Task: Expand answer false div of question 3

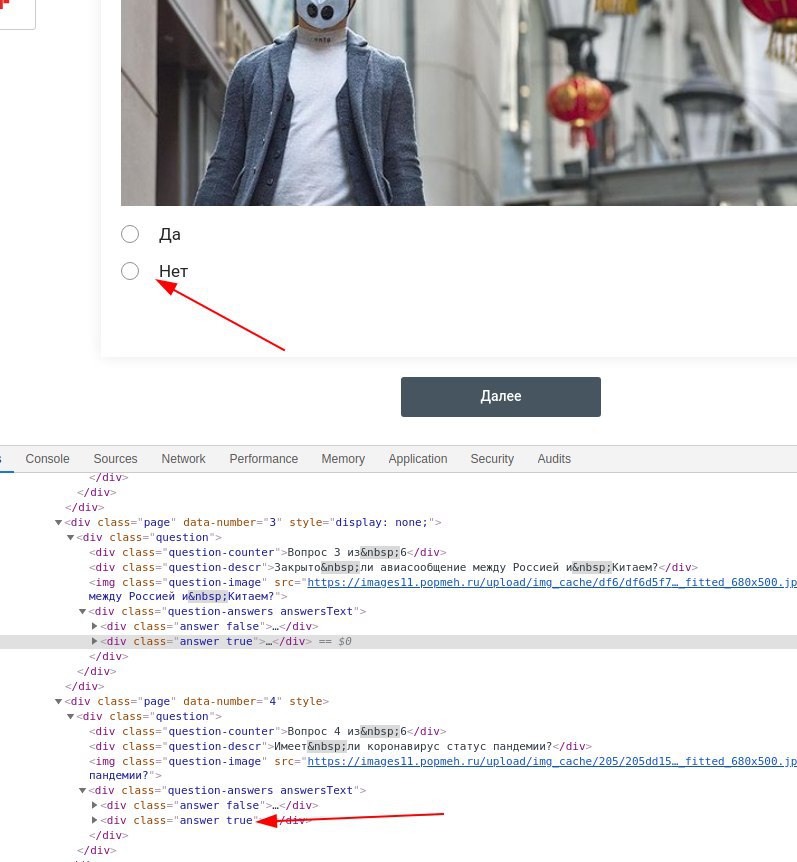Action: [95, 626]
